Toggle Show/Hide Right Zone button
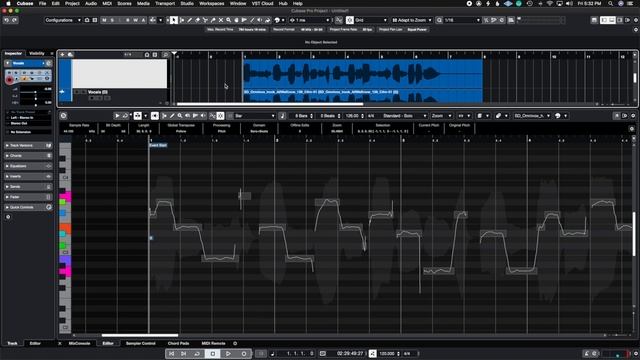640x360 pixels. coord(620,20)
